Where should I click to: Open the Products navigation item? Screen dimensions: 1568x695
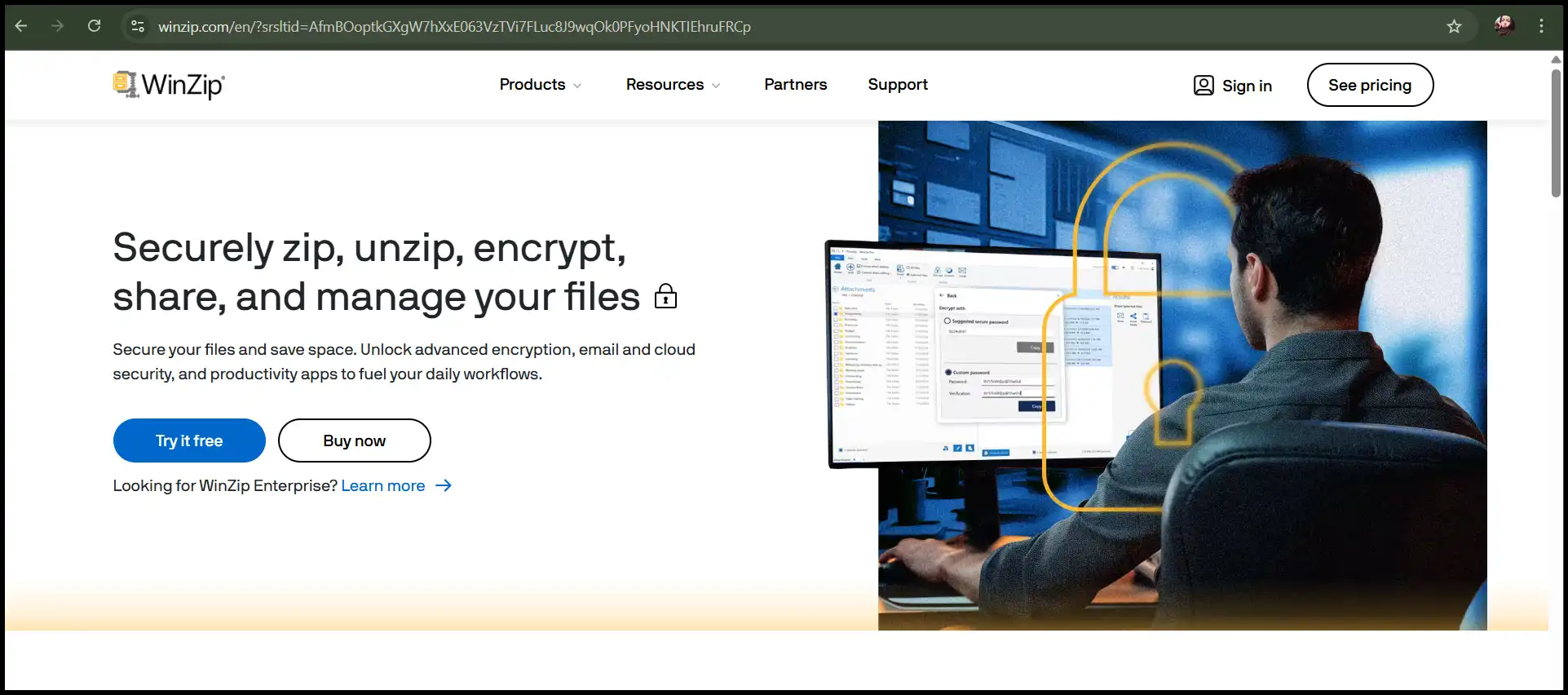(x=532, y=84)
